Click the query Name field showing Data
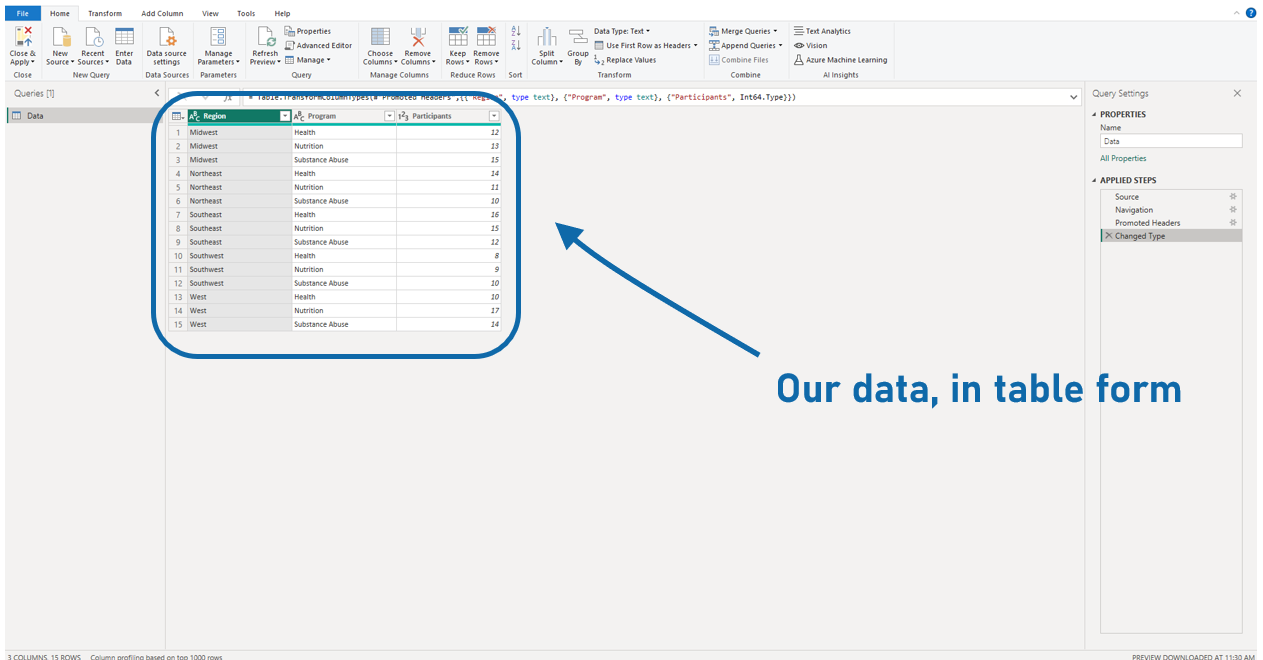Screen dimensions: 1263x660 tap(1170, 140)
